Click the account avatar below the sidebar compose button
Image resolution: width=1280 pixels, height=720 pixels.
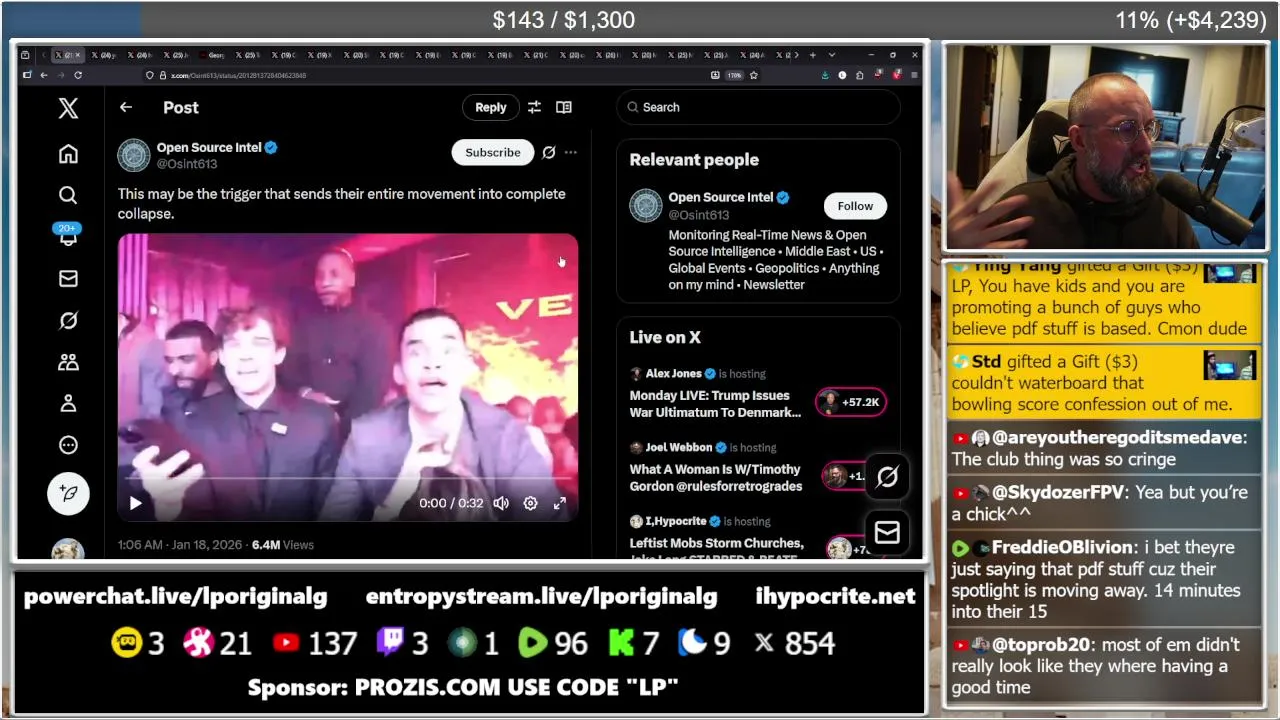pyautogui.click(x=68, y=549)
